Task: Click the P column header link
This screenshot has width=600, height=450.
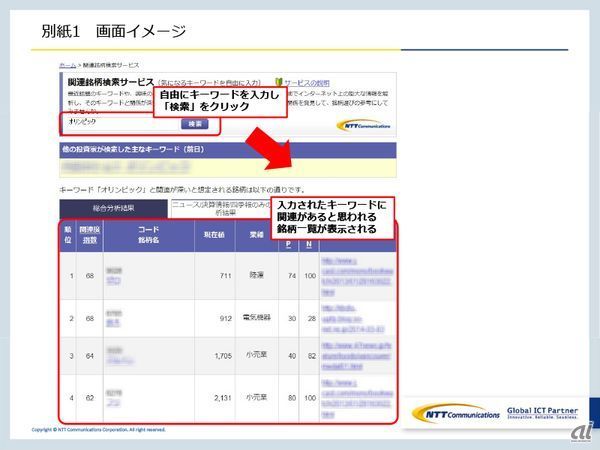Action: point(288,242)
